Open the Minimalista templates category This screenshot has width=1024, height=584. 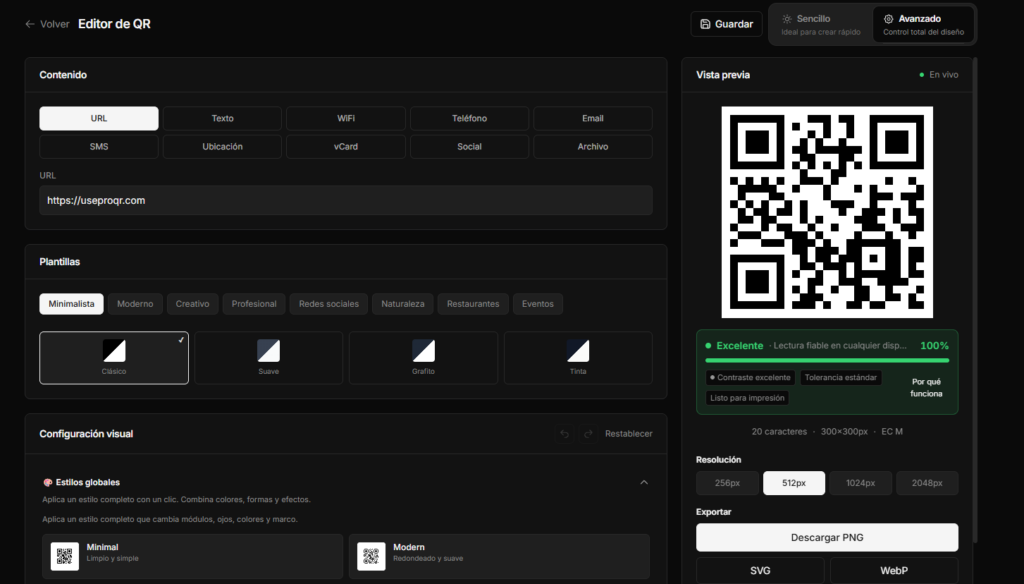[x=71, y=304]
